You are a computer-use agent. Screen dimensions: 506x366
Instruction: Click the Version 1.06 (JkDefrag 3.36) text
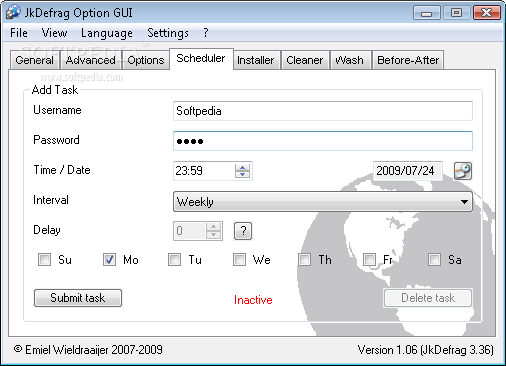click(425, 350)
